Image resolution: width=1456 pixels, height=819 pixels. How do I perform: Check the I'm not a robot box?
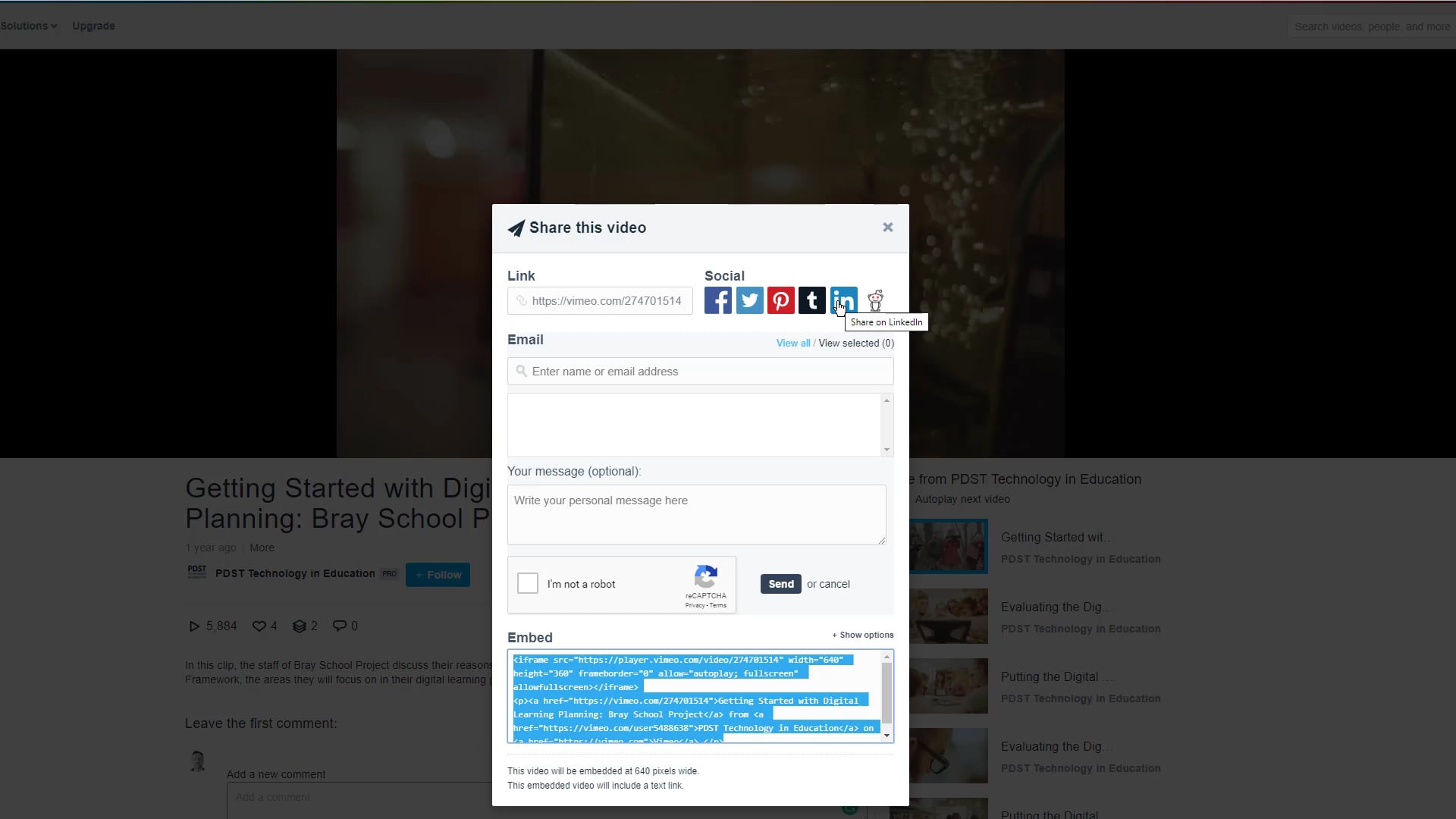528,583
